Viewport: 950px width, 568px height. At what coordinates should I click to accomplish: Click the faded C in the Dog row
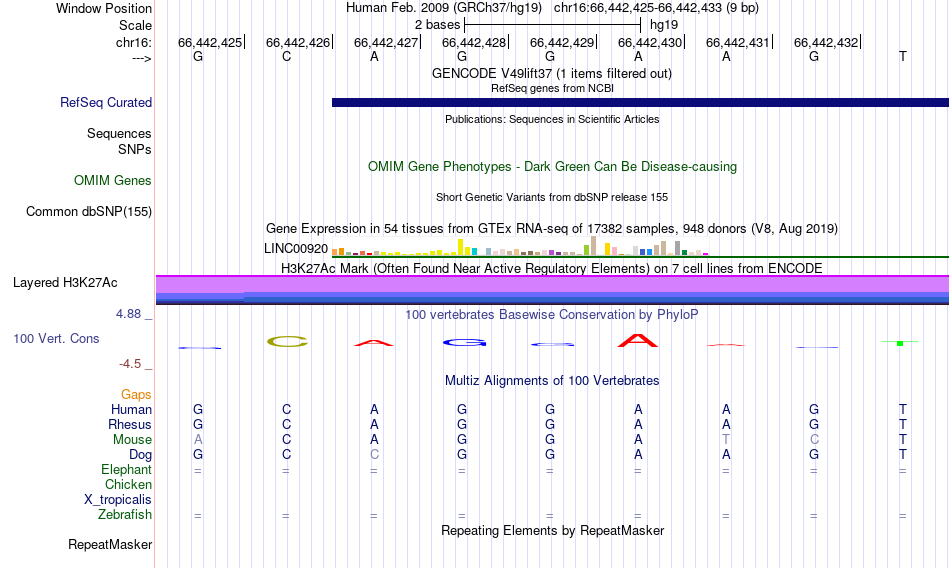tap(374, 455)
